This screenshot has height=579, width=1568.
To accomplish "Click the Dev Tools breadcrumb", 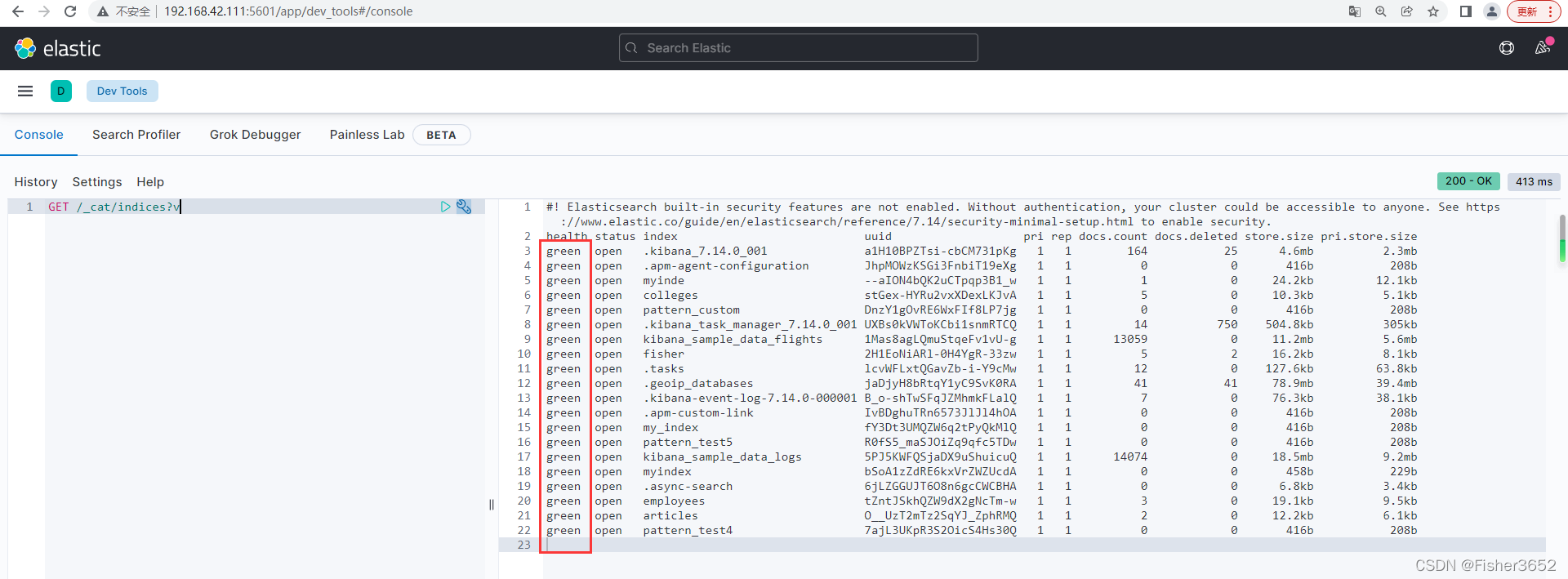I will tap(122, 91).
